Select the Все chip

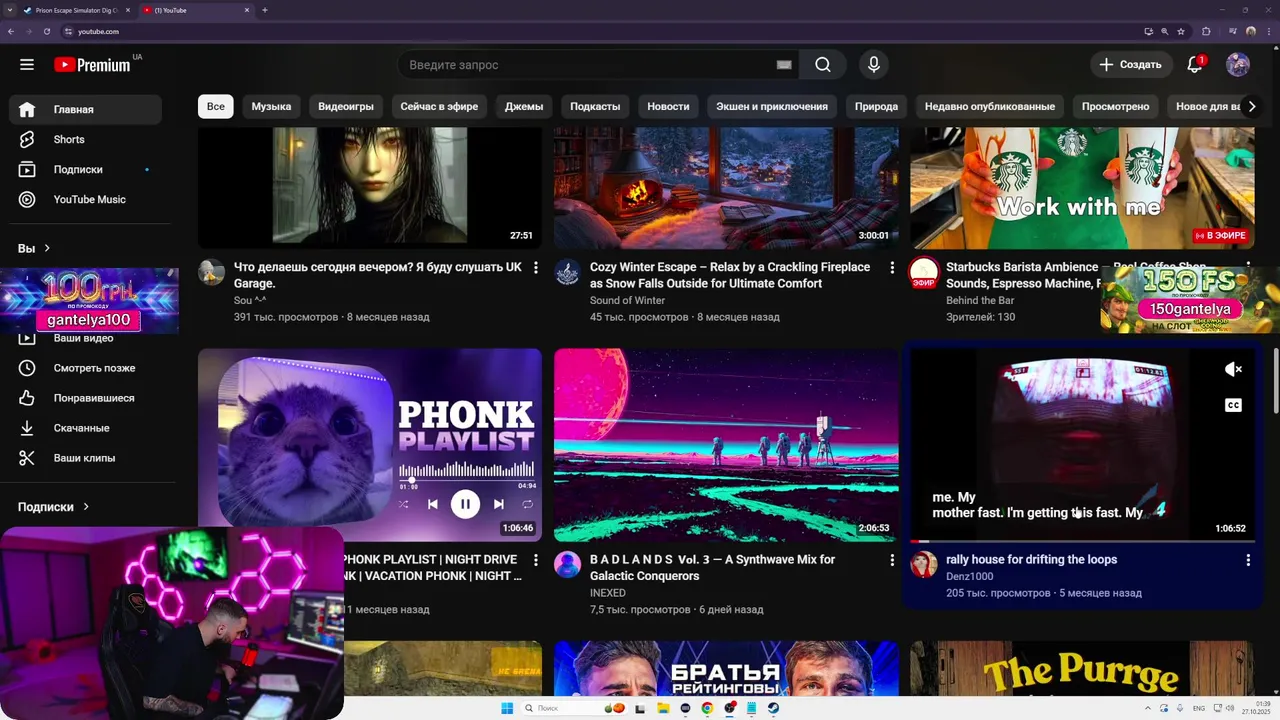click(216, 106)
